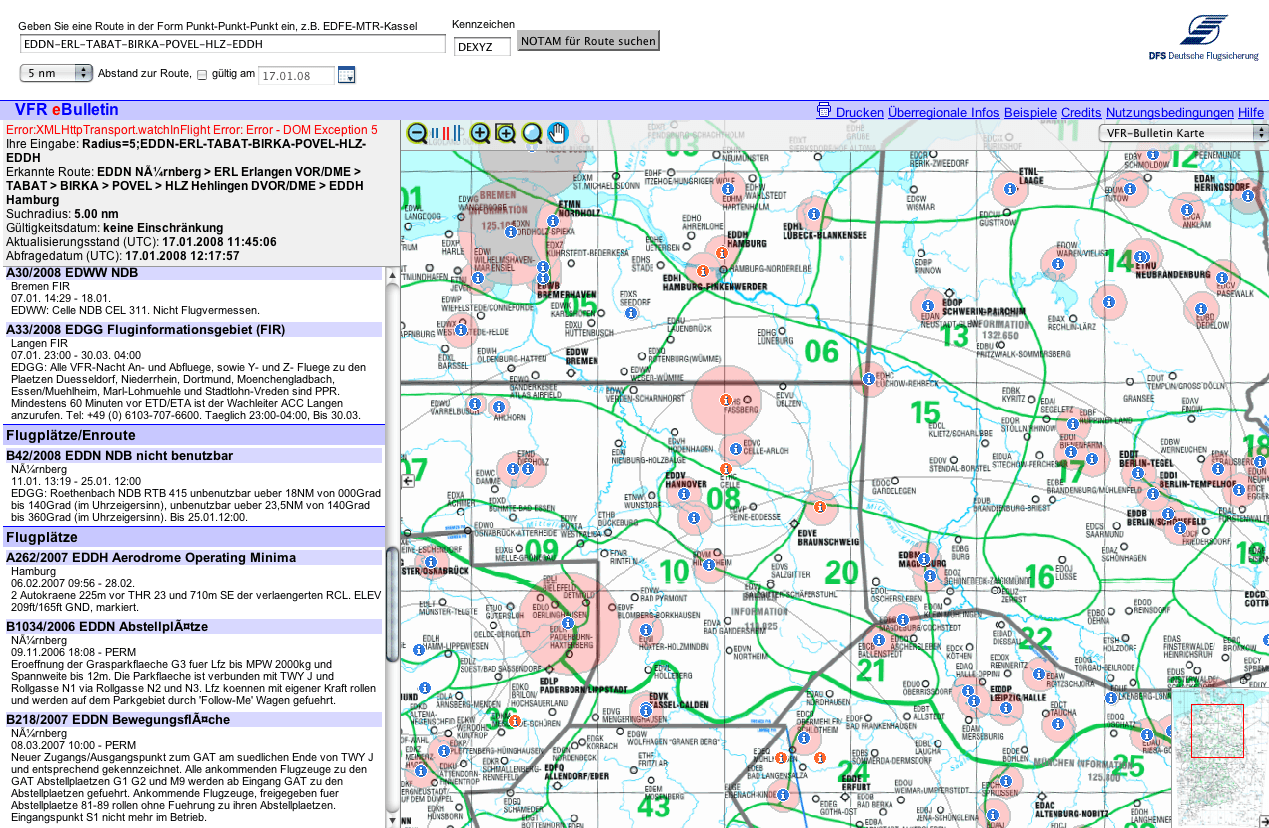This screenshot has width=1269, height=828.
Task: Open info marker at Leipzig/Halle
Action: 1006,707
